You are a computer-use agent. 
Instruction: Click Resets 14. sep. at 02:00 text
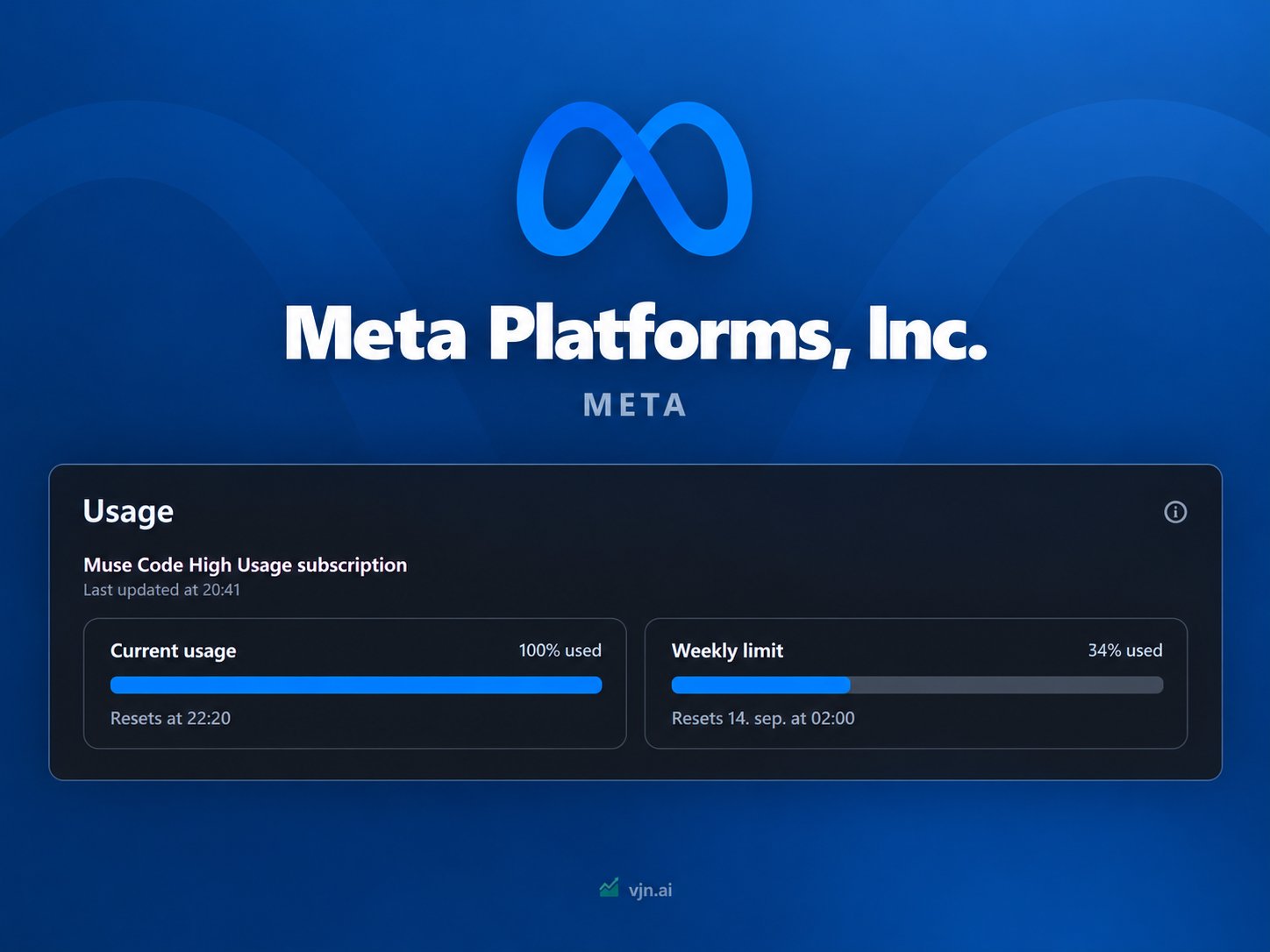point(763,719)
